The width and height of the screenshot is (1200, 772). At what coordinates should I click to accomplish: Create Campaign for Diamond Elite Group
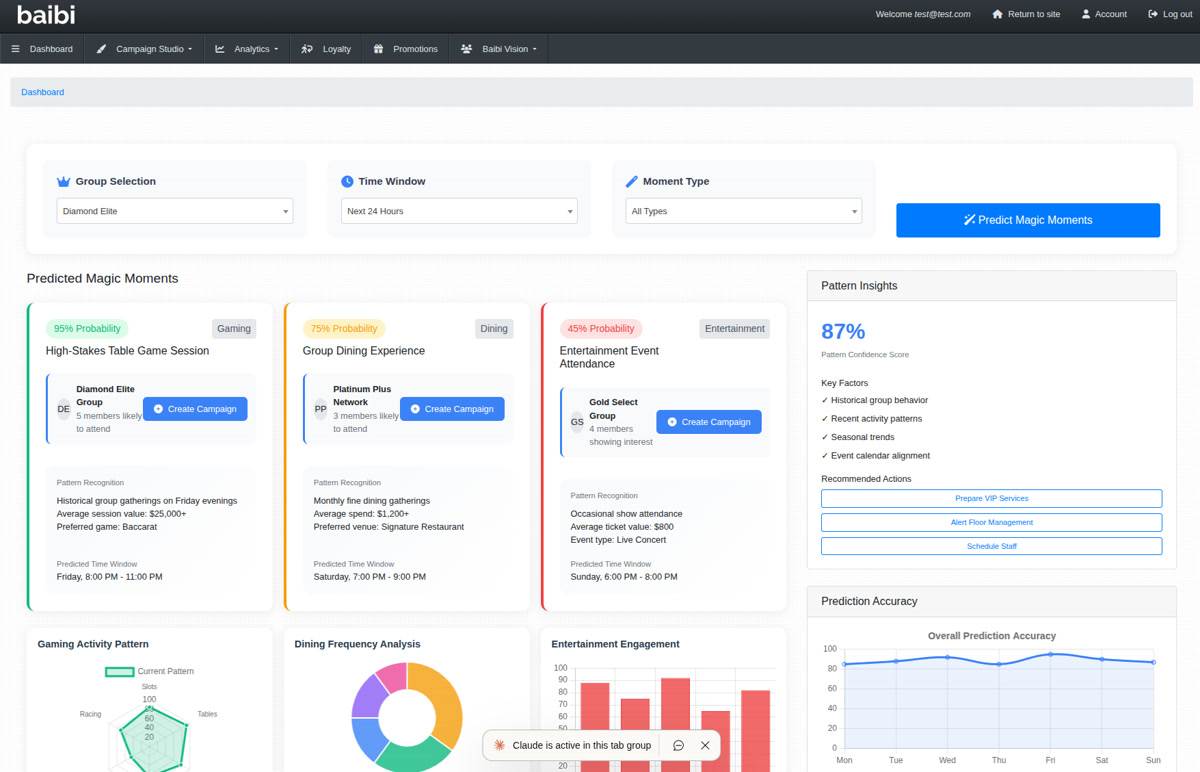click(195, 409)
